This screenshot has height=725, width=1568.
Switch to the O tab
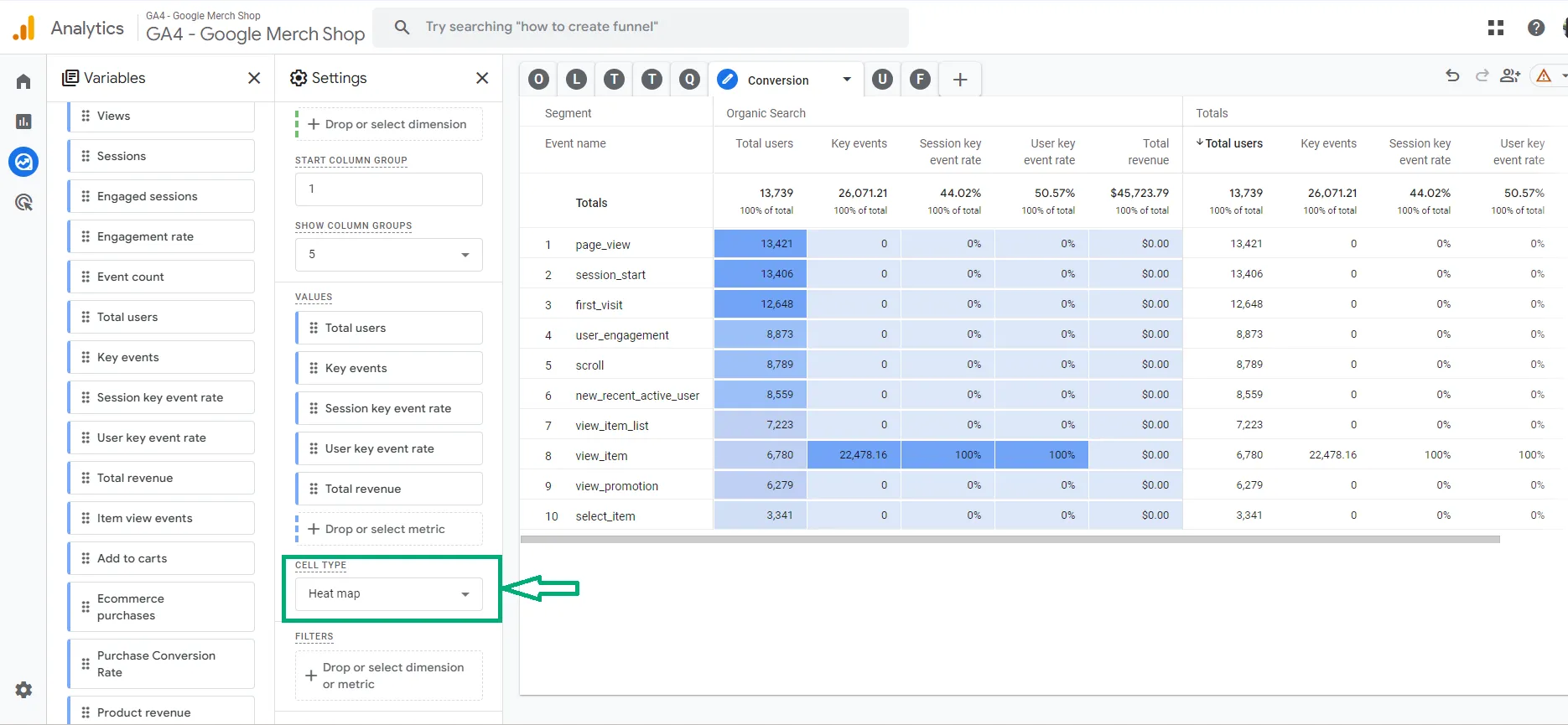click(539, 80)
